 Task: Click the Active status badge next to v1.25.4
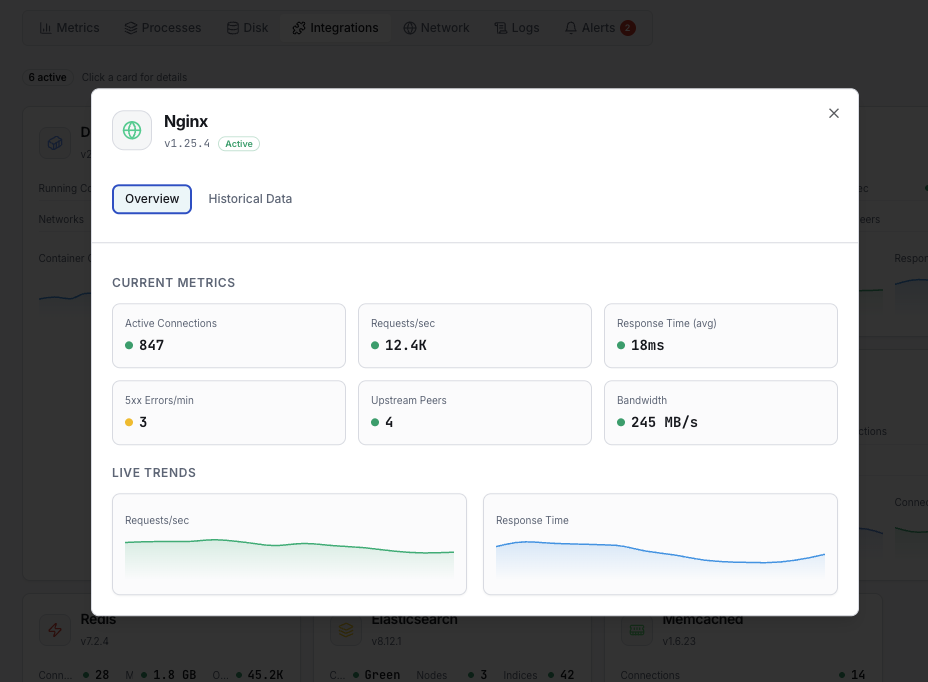239,143
